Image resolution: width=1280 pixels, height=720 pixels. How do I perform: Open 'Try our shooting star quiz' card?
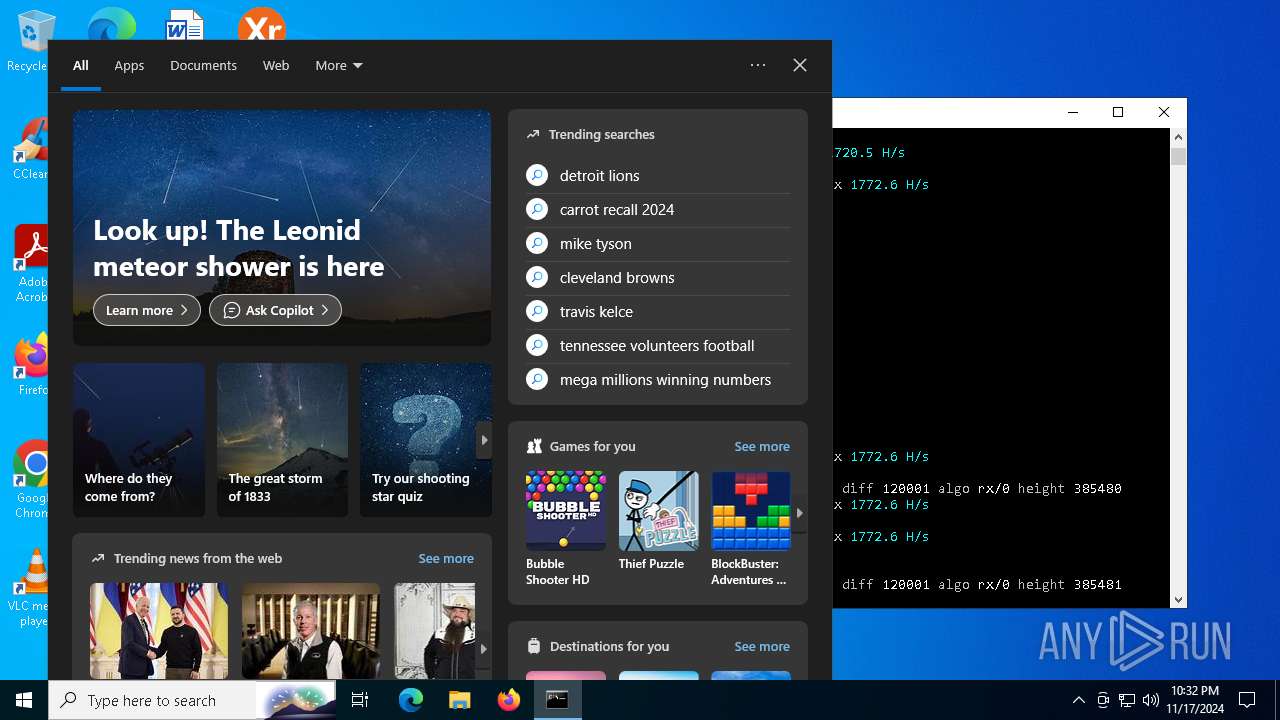425,440
